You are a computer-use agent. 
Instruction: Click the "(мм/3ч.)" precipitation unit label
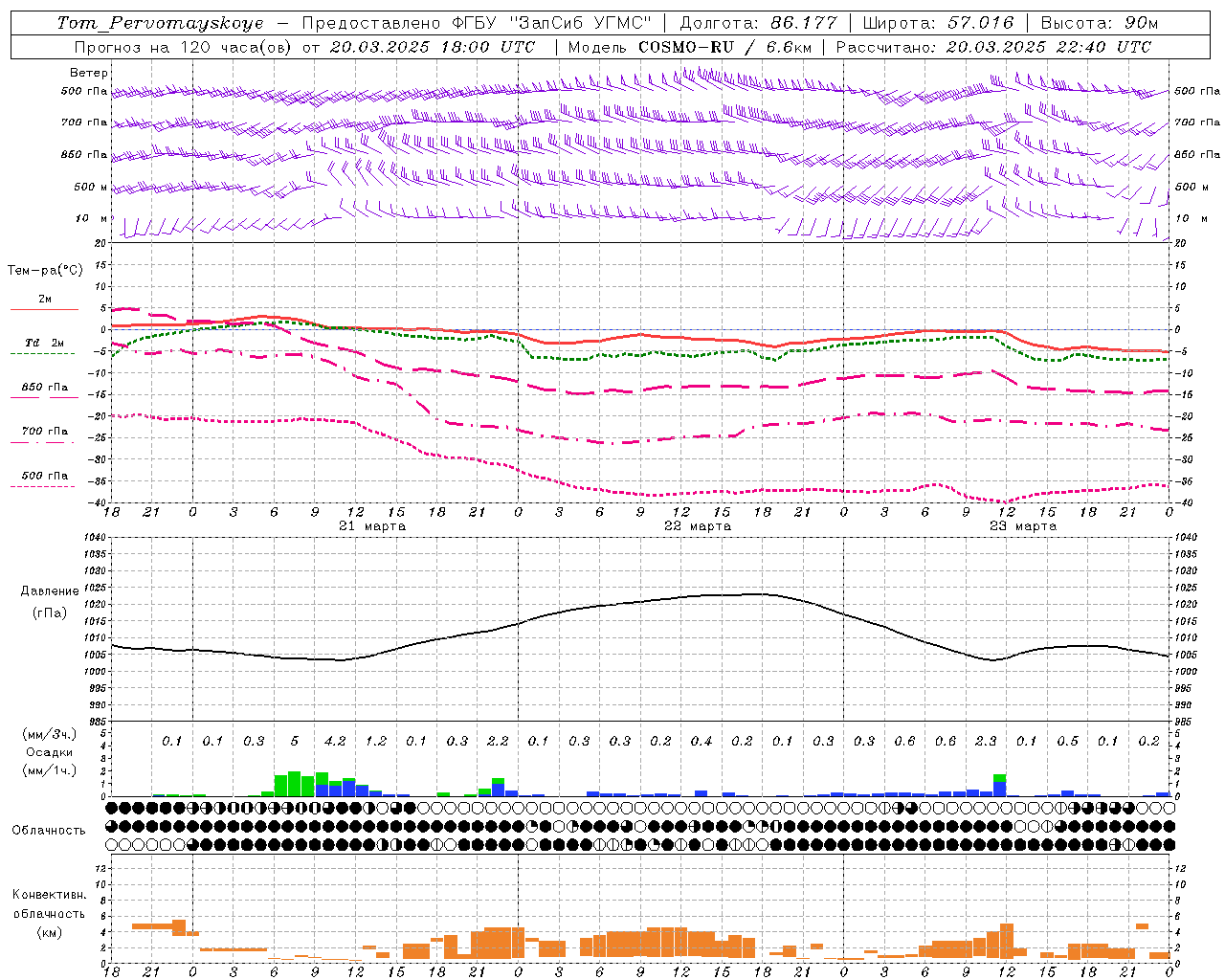50,734
